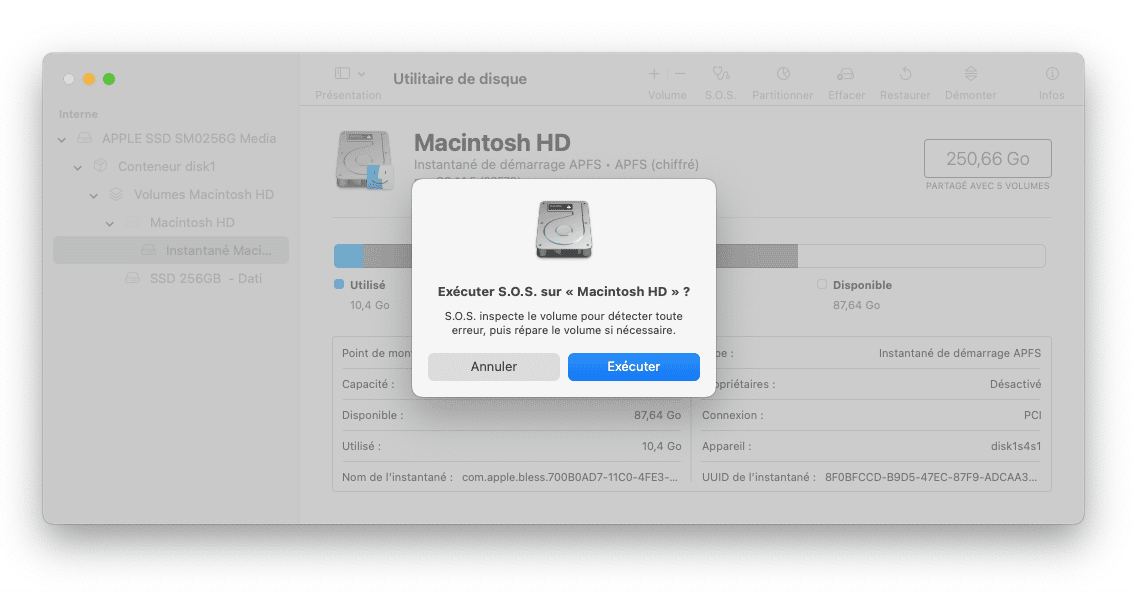The width and height of the screenshot is (1131, 593).
Task: Click the Capacité : label in details table
Action: pos(368,385)
